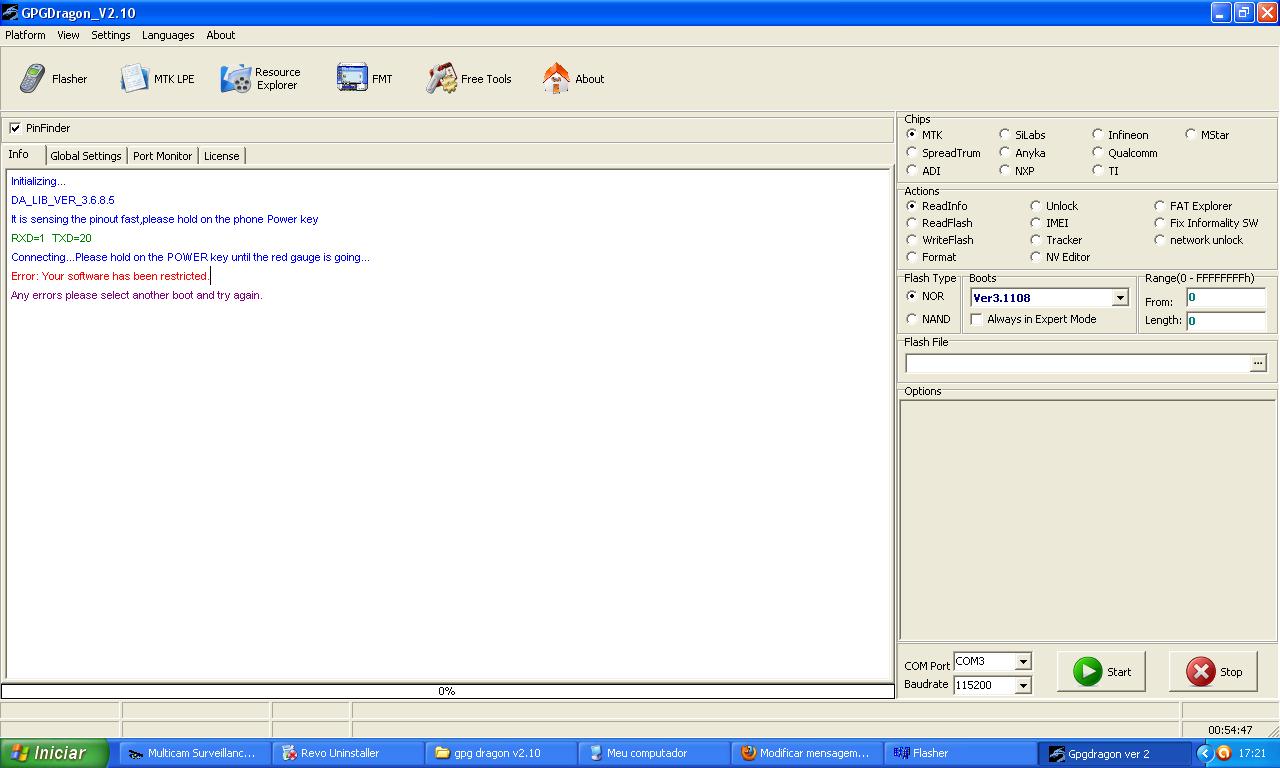This screenshot has width=1280, height=768.
Task: Choose ReadInfo action
Action: (911, 206)
